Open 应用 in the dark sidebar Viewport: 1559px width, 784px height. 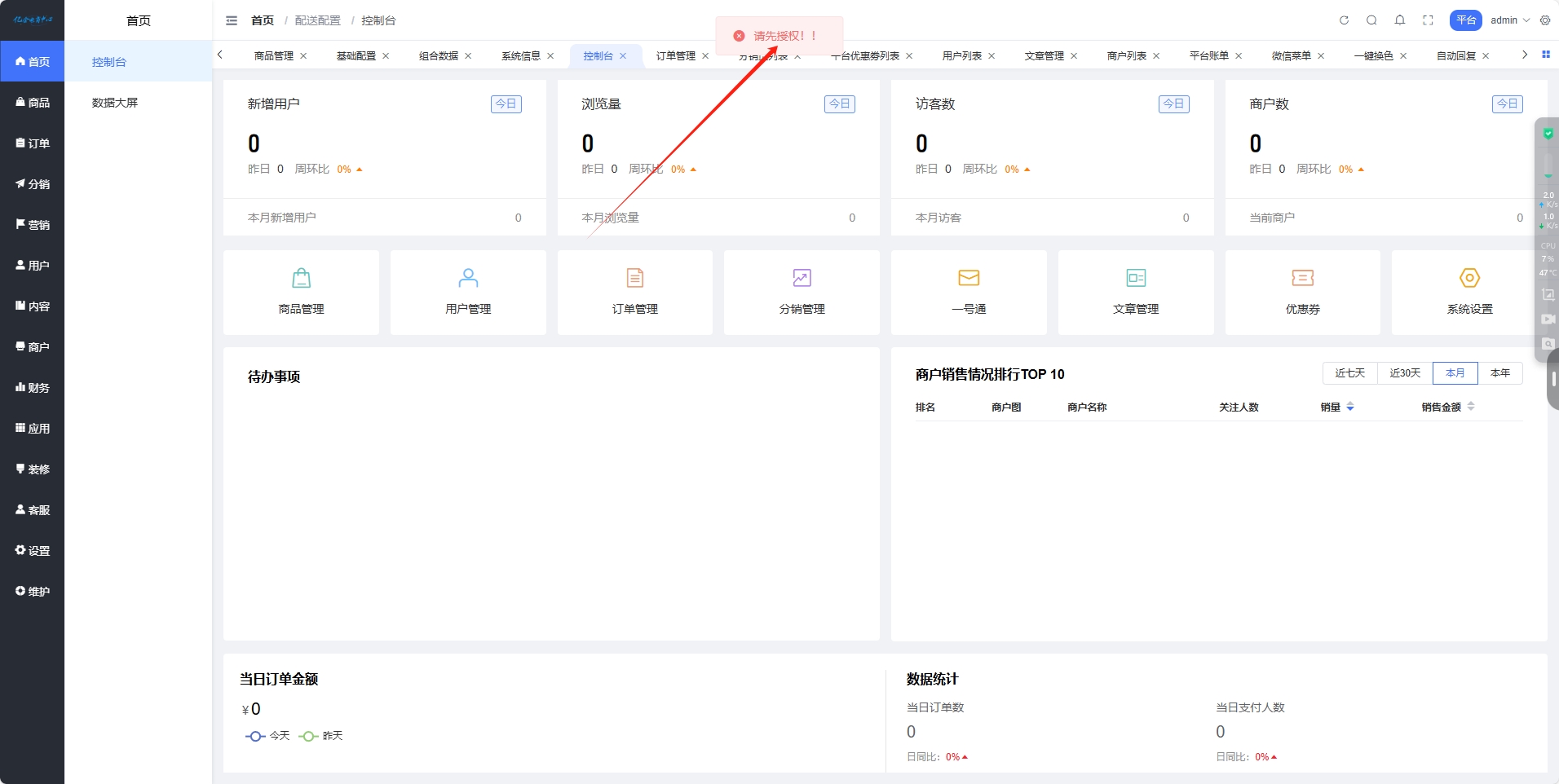(33, 429)
